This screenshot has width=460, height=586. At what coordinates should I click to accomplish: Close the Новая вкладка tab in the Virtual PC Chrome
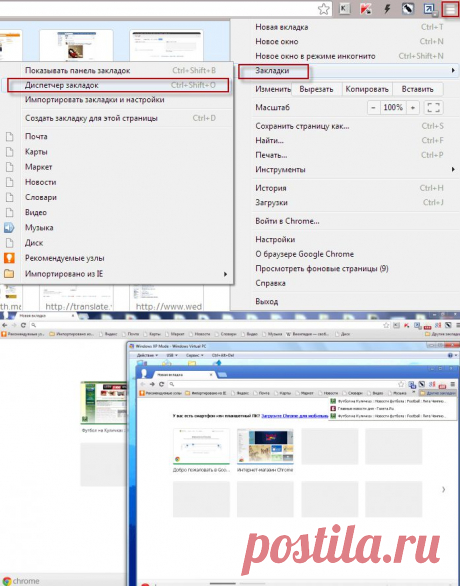[211, 374]
